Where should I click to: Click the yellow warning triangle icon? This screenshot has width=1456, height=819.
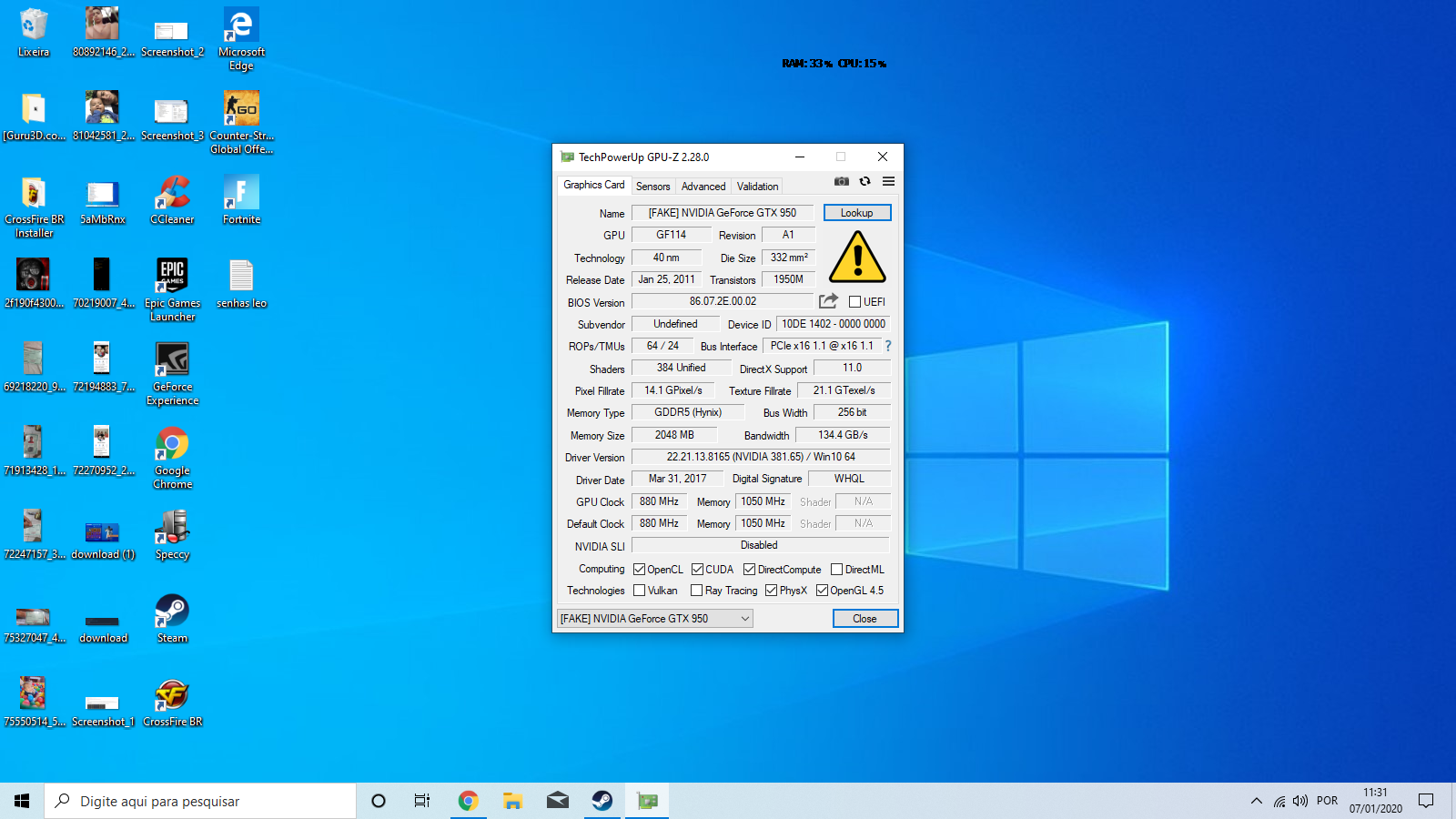tap(857, 257)
